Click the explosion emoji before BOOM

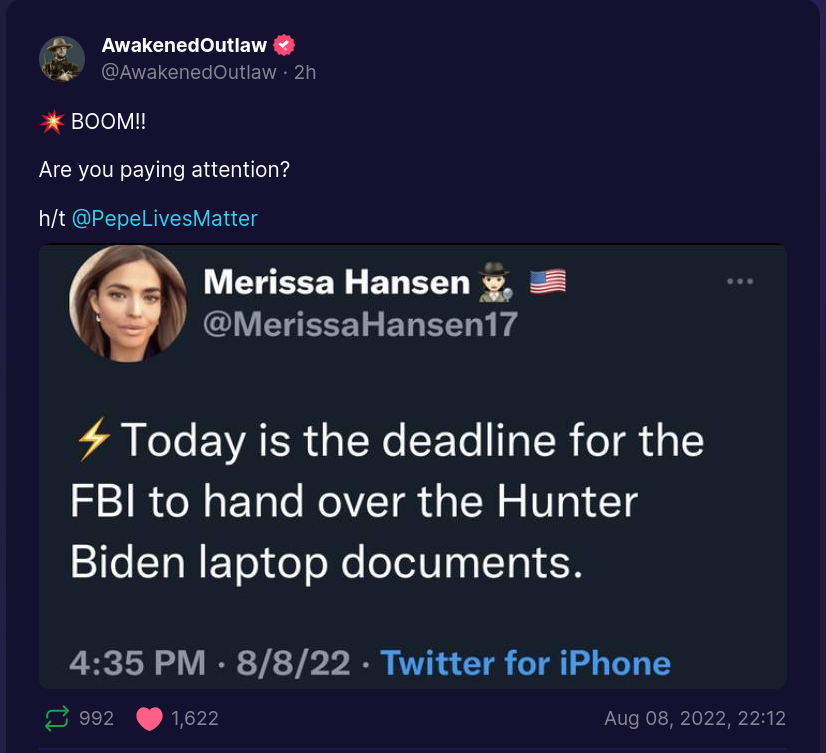pos(52,122)
